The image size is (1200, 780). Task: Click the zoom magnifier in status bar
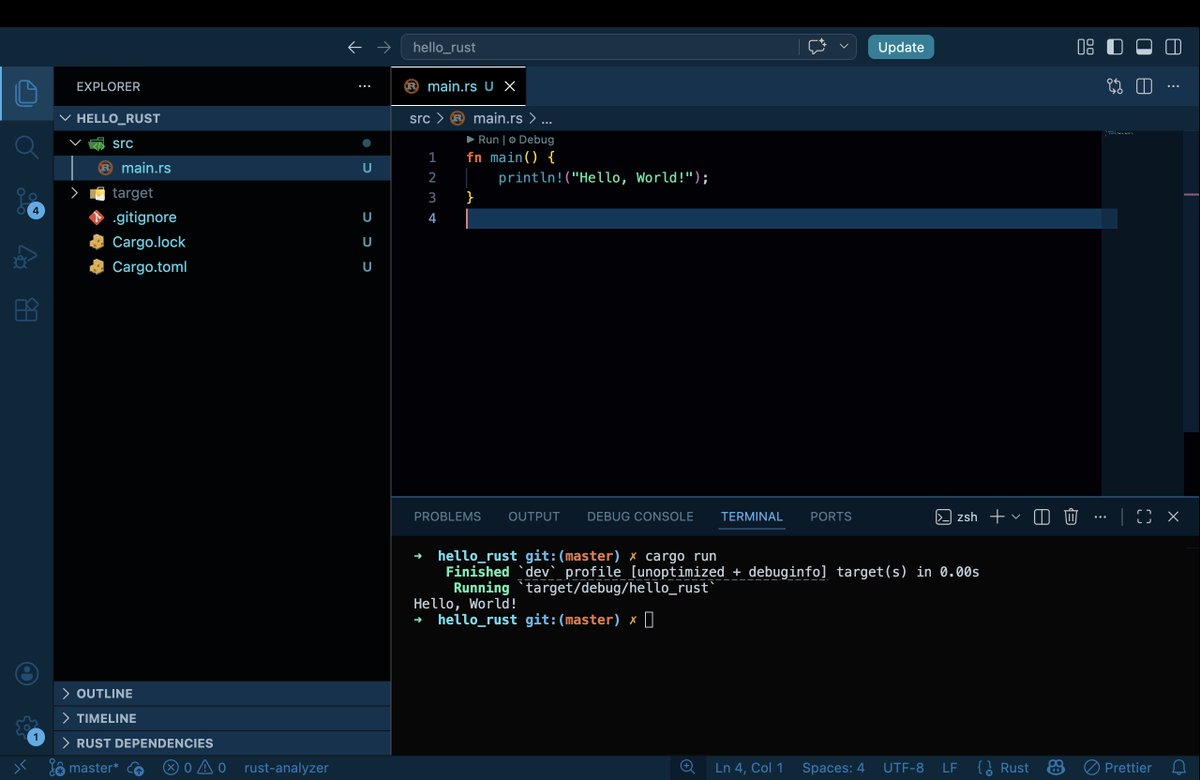688,767
